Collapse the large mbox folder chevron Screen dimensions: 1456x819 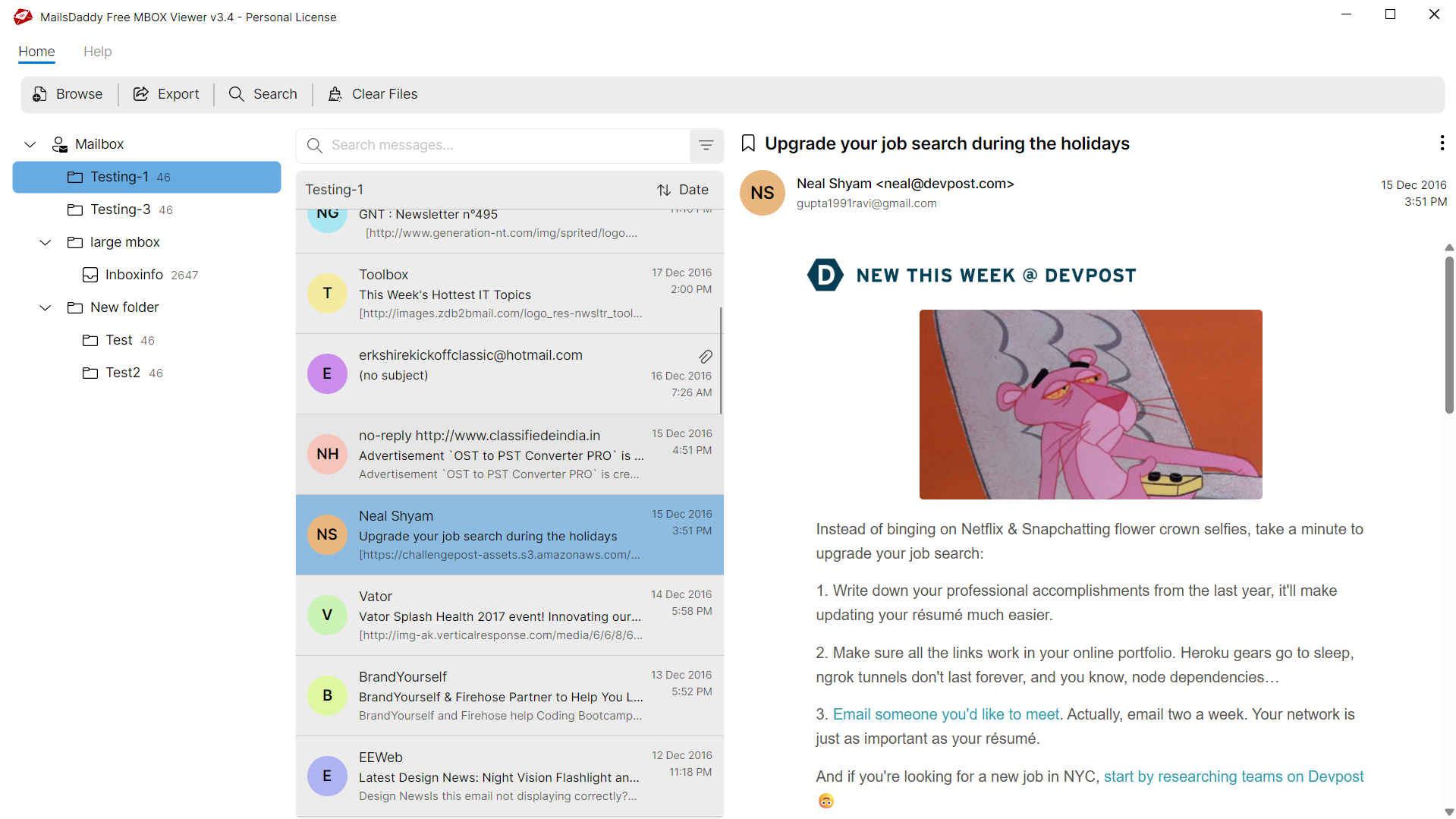[46, 242]
